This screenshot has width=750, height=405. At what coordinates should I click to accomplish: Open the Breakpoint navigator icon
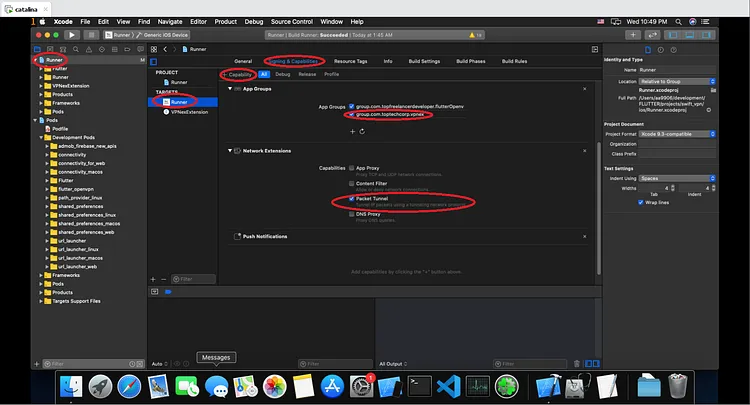pyautogui.click(x=127, y=49)
